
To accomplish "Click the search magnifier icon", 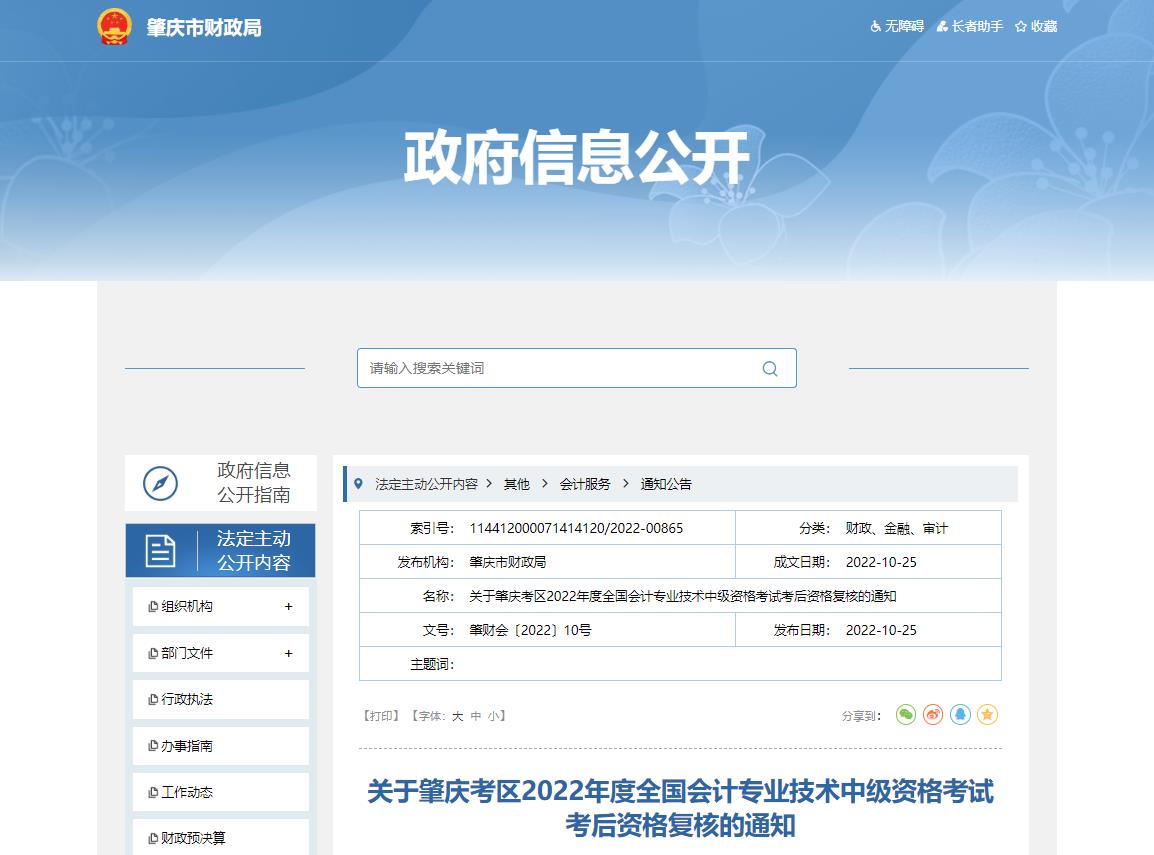I will click(x=769, y=368).
